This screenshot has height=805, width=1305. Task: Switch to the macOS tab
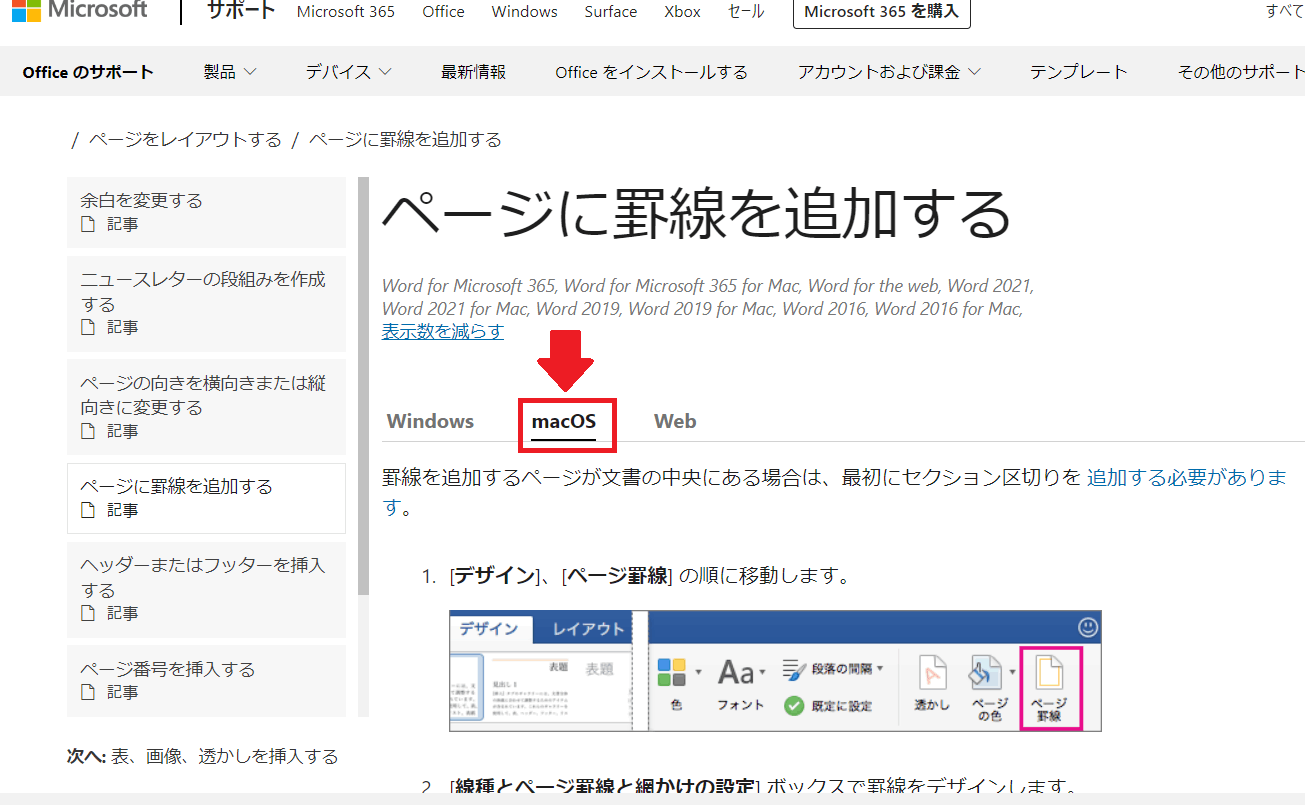[x=564, y=421]
